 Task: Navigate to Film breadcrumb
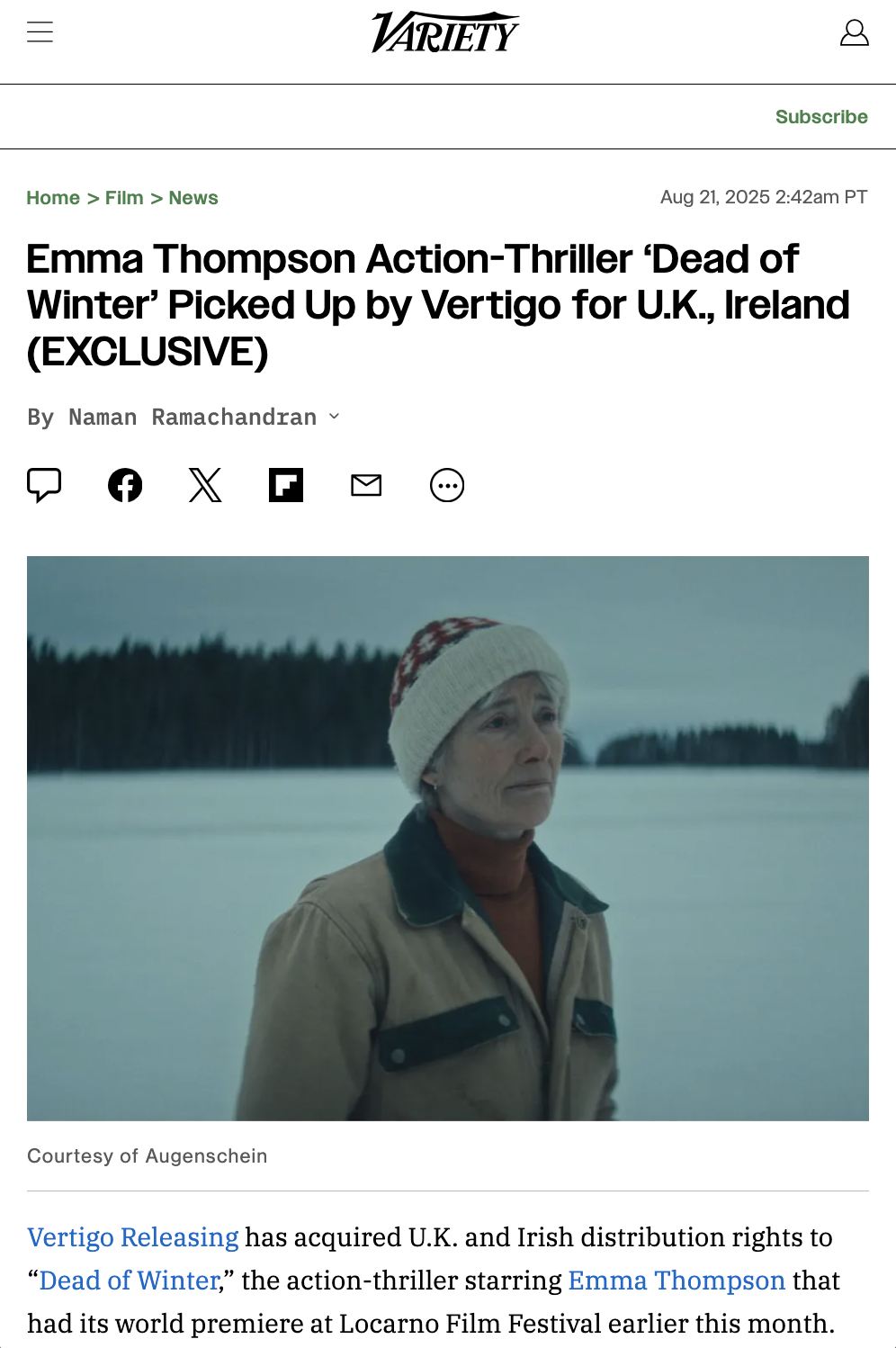click(x=124, y=198)
